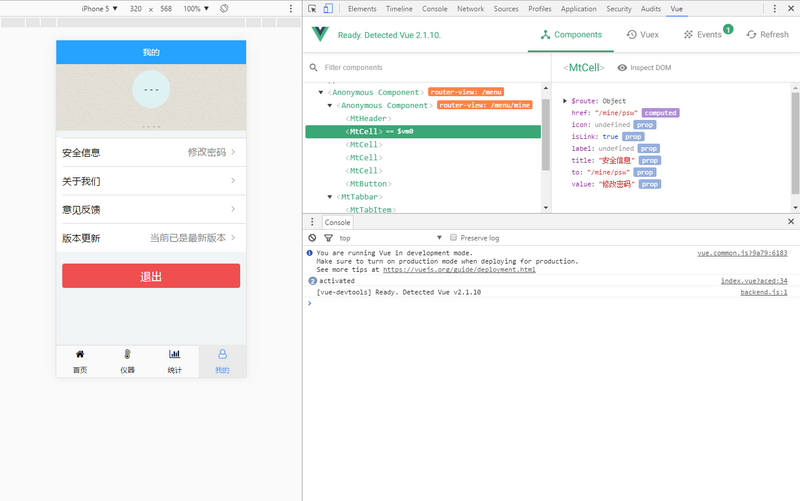Switch to the Audits panel
The height and width of the screenshot is (501, 800).
coord(651,9)
